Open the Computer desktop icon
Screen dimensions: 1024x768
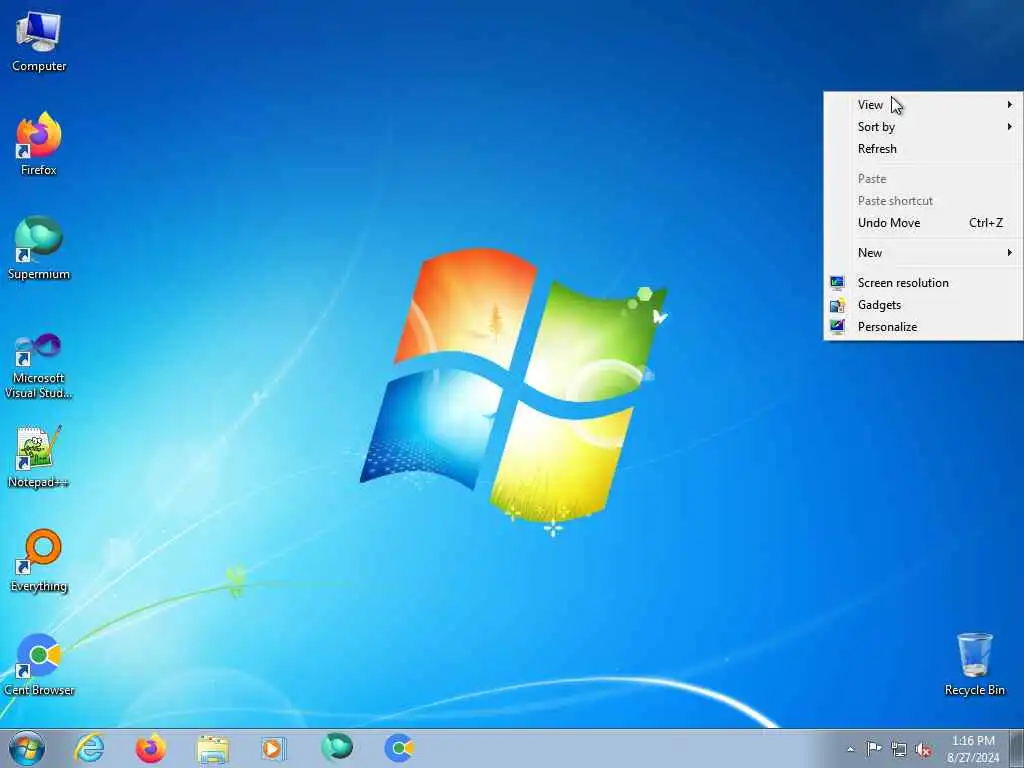click(x=39, y=40)
